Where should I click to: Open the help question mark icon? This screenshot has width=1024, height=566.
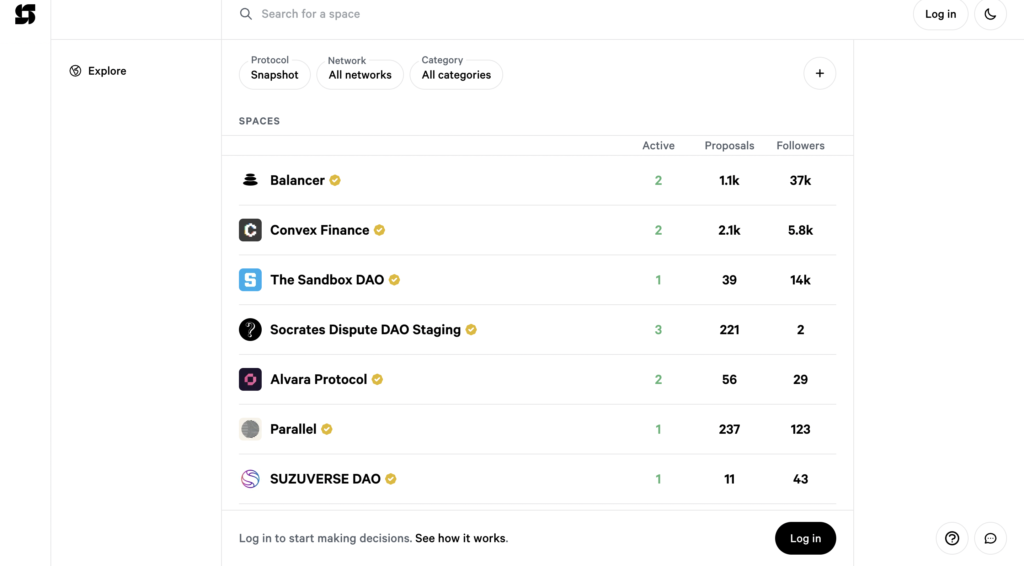click(x=952, y=538)
